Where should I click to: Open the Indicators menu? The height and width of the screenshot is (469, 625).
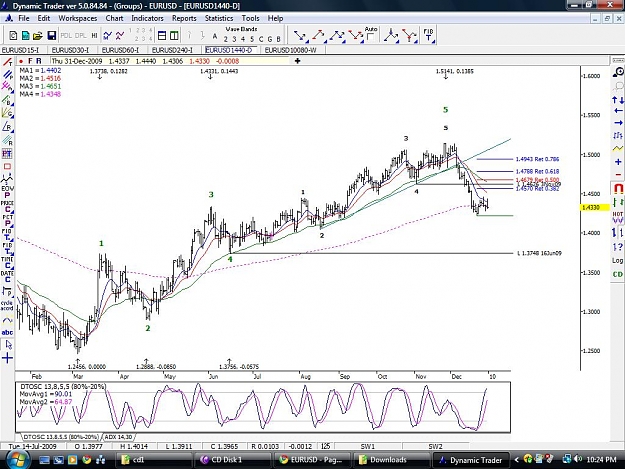147,18
